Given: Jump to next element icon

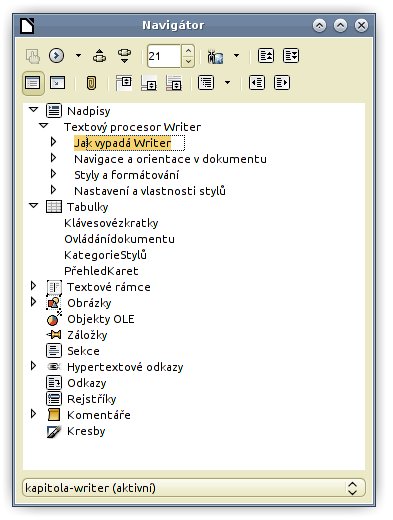Looking at the screenshot, I should tap(124, 56).
